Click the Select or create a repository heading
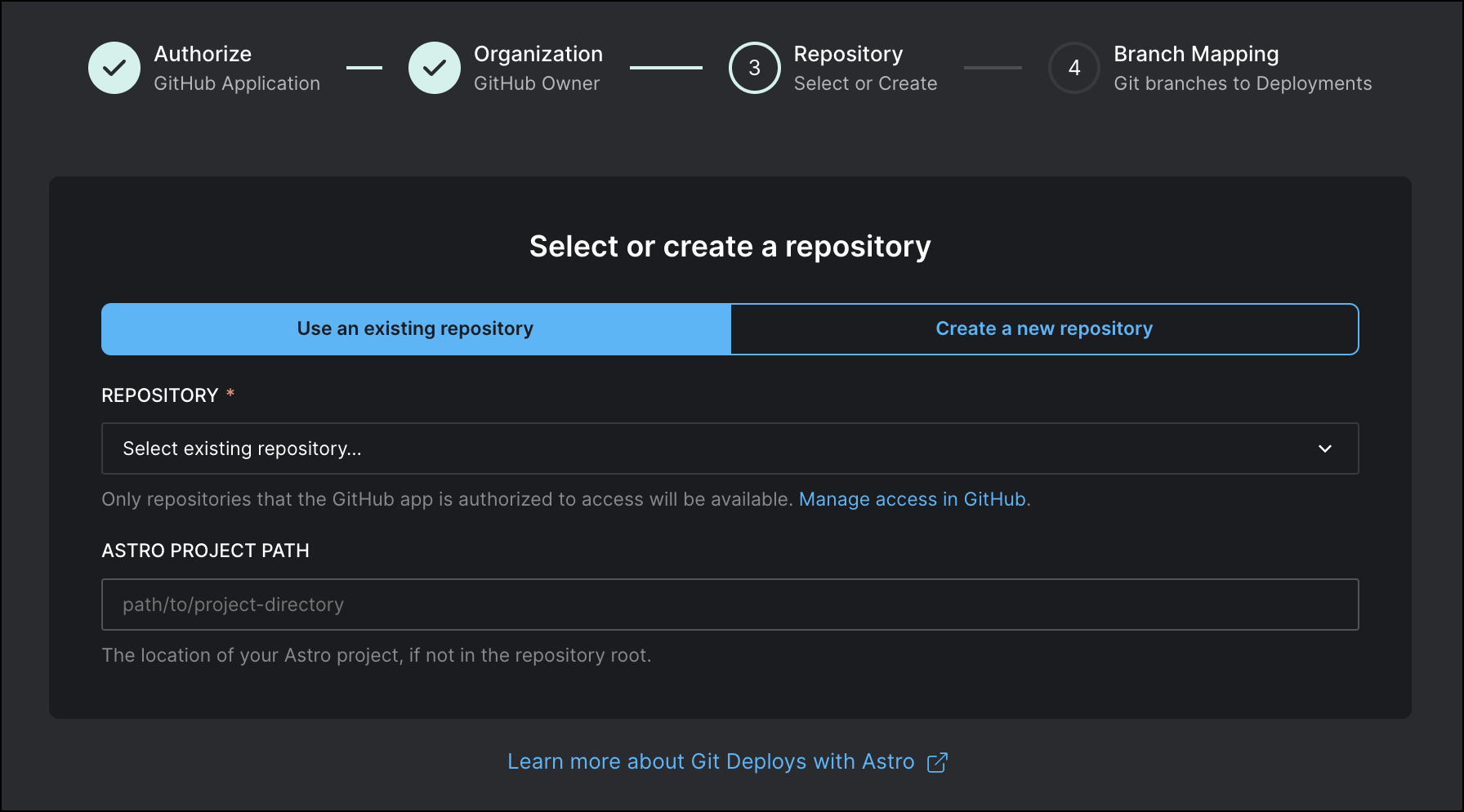The height and width of the screenshot is (812, 1464). click(730, 246)
